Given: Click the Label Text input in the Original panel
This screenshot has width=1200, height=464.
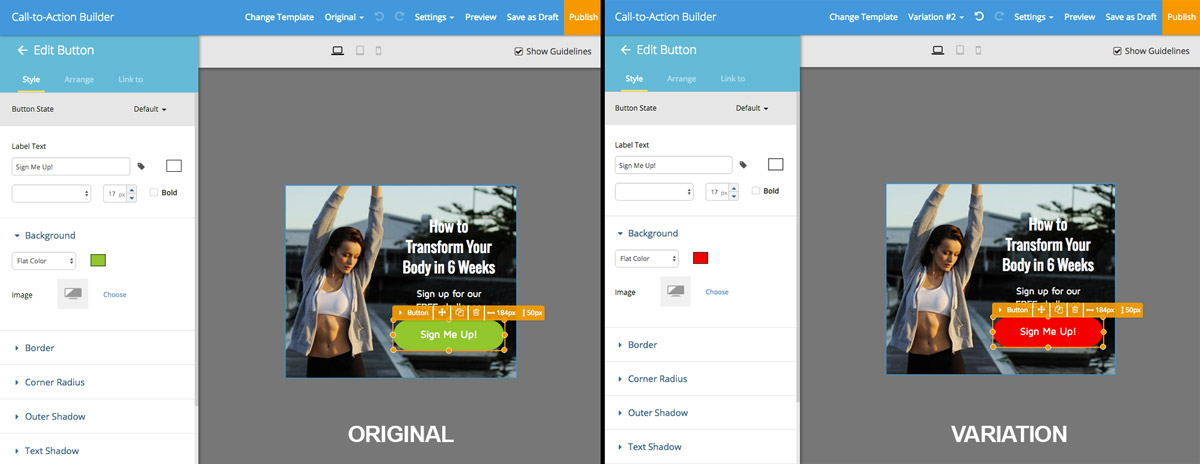Looking at the screenshot, I should (71, 166).
